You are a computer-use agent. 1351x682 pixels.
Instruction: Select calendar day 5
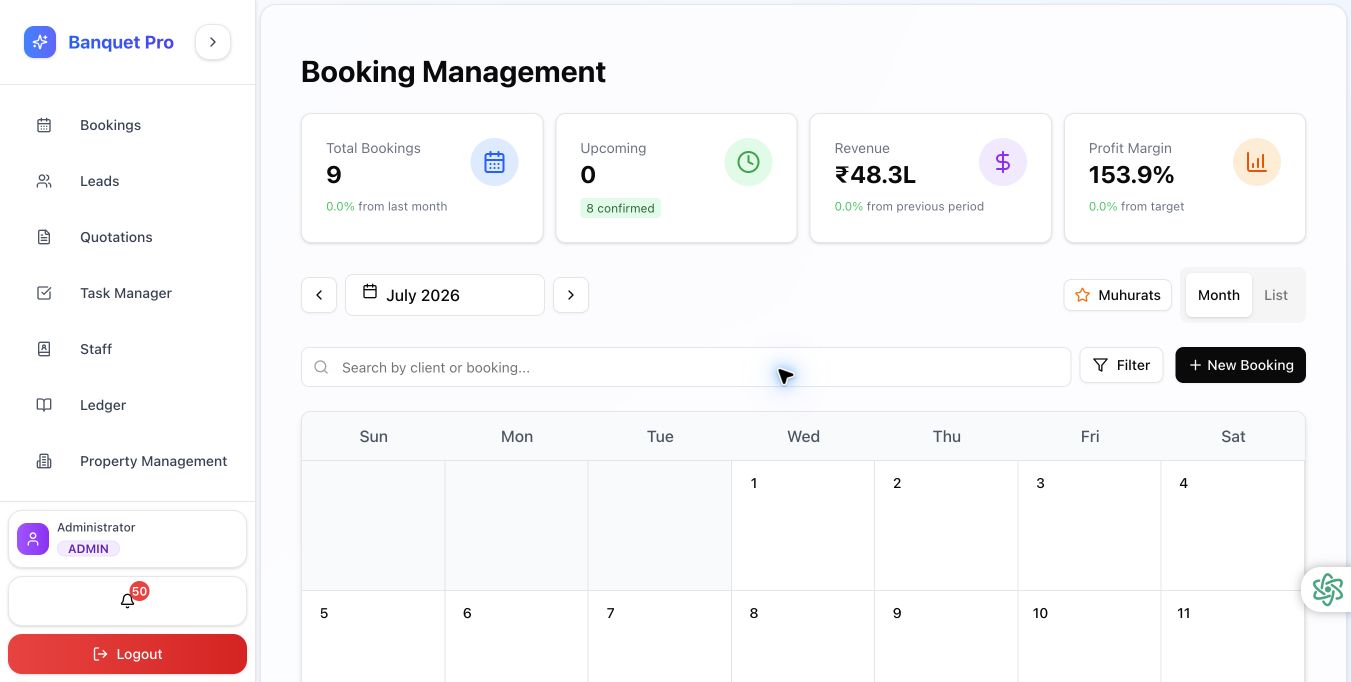373,636
